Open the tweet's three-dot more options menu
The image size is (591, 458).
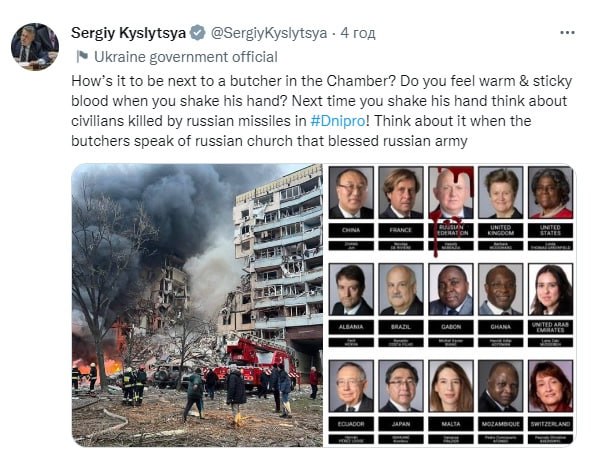tap(567, 33)
